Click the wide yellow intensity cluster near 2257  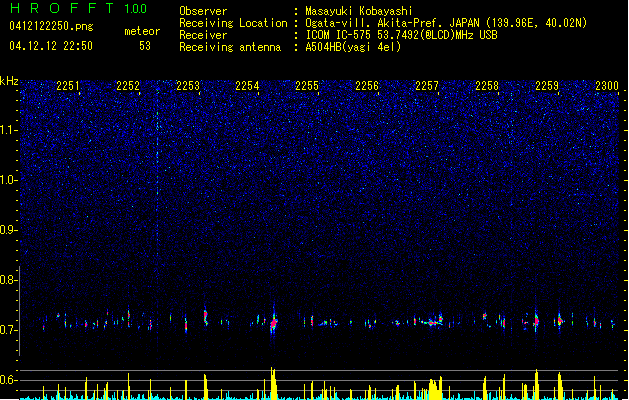click(435, 388)
